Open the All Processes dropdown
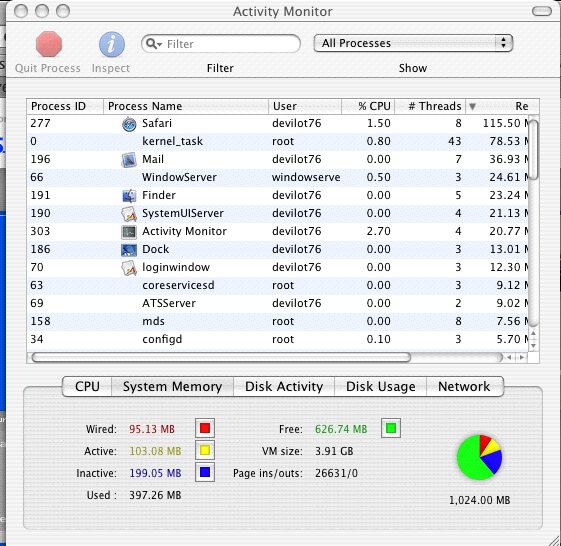The height and width of the screenshot is (546, 561). 413,43
